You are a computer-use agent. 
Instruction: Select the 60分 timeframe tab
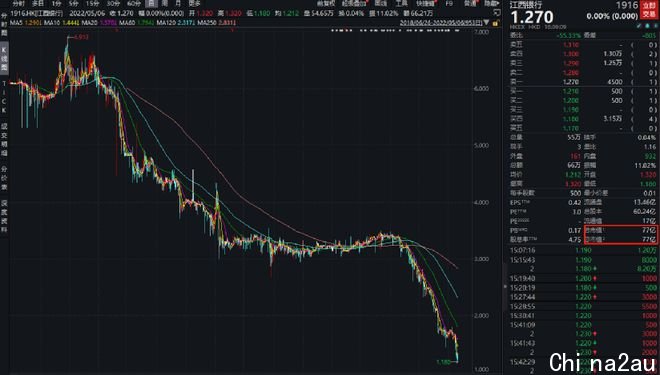point(134,3)
